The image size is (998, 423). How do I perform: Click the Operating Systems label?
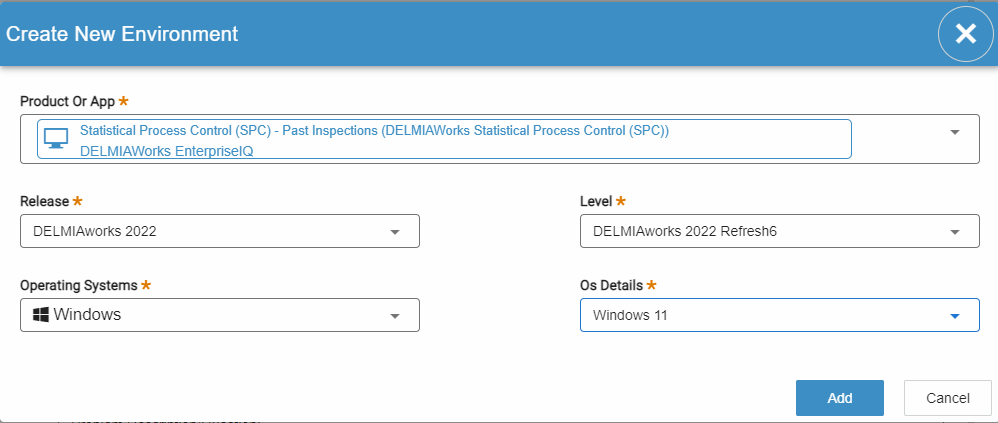(79, 285)
